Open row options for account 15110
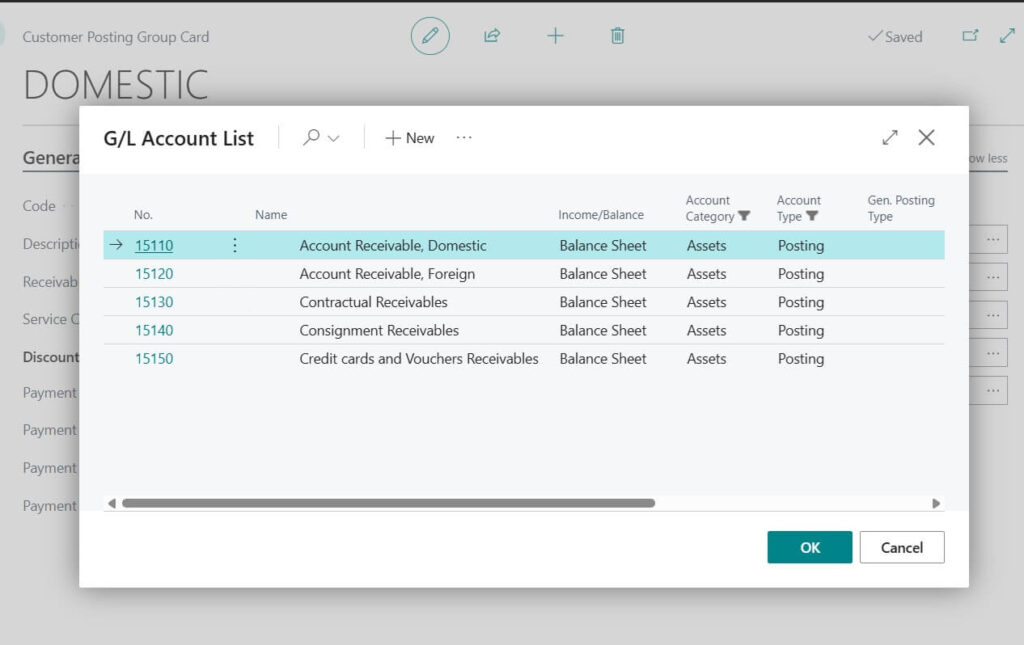 (235, 245)
